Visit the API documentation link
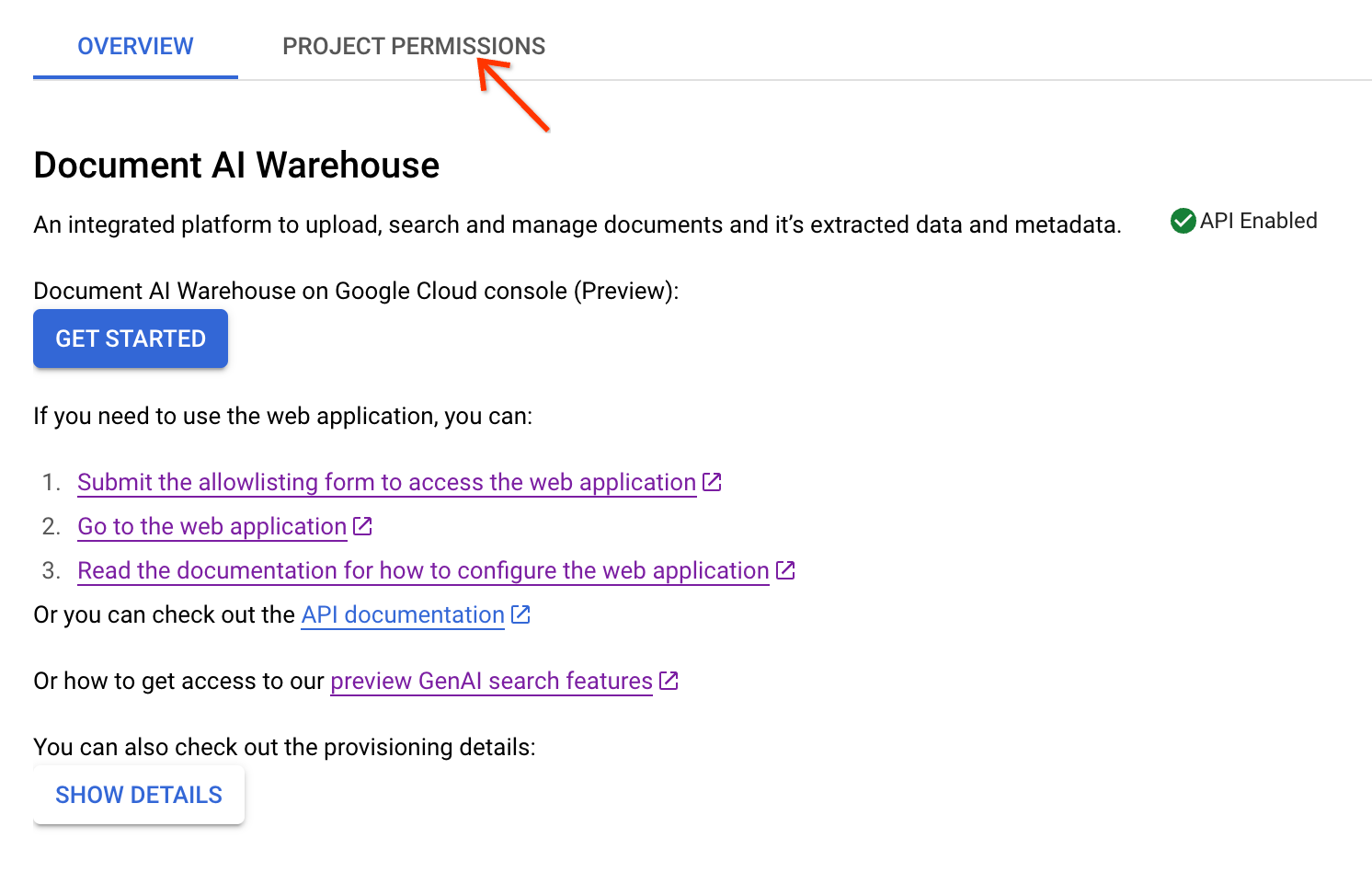This screenshot has height=872, width=1372. point(403,614)
